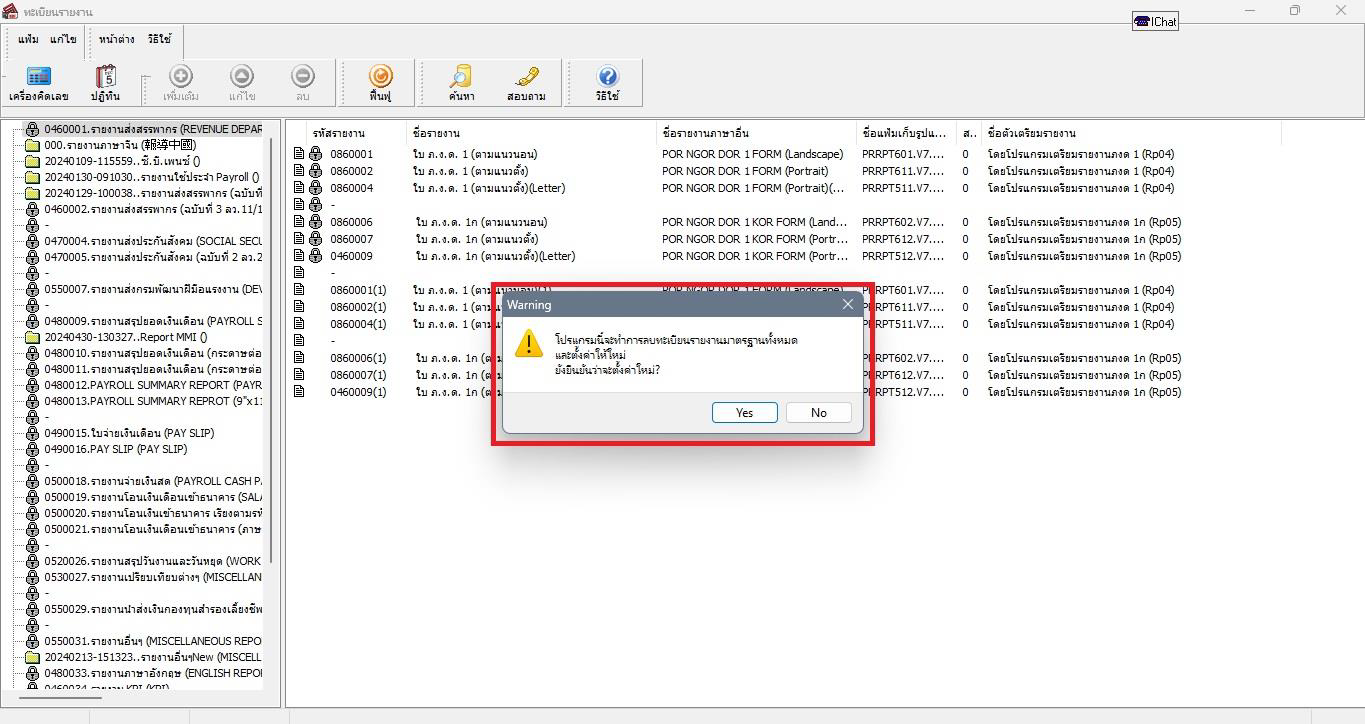Screen dimensions: 1365x724
Task: Click the รหัสรายงาน column header
Action: pyautogui.click(x=339, y=133)
